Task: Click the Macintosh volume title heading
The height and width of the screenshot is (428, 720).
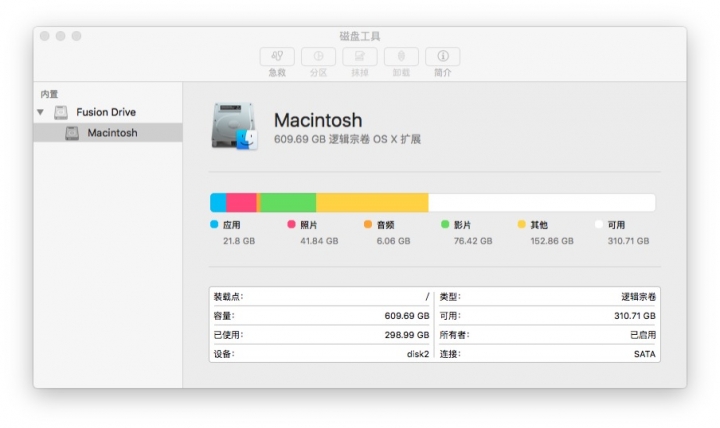Action: 318,120
